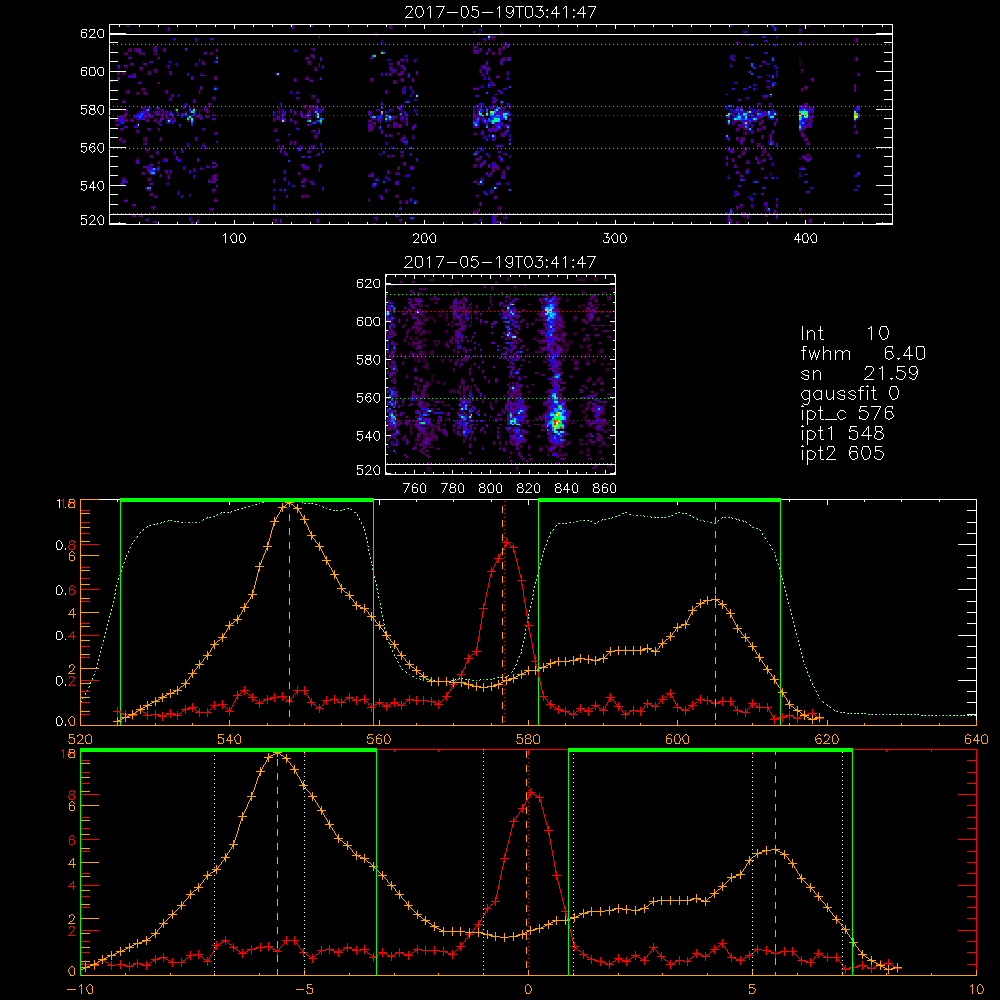This screenshot has width=1000, height=1000.
Task: Click the red central peak in lower profile plot
Action: point(531,793)
